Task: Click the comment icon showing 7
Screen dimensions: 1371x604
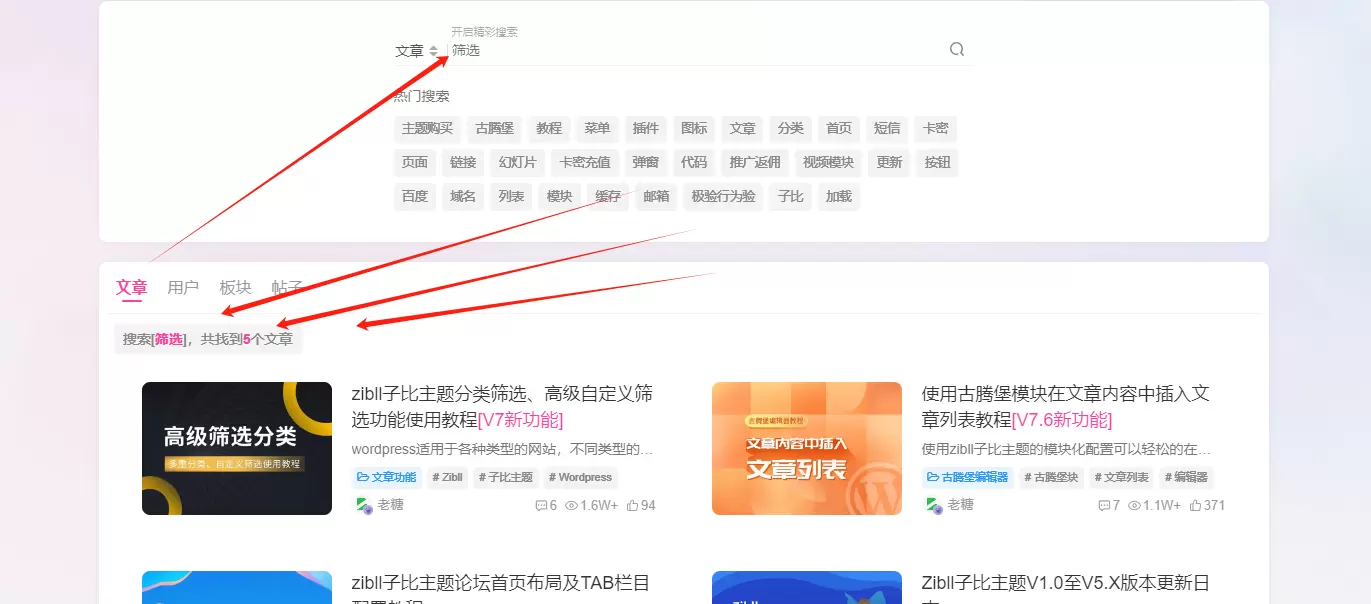Action: click(1104, 506)
